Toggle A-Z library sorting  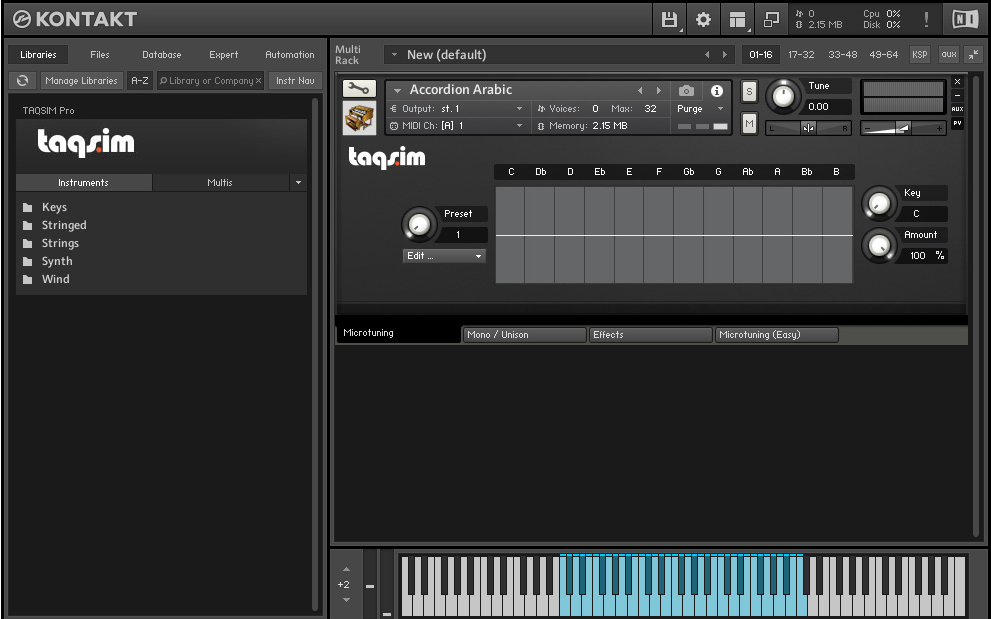(140, 80)
